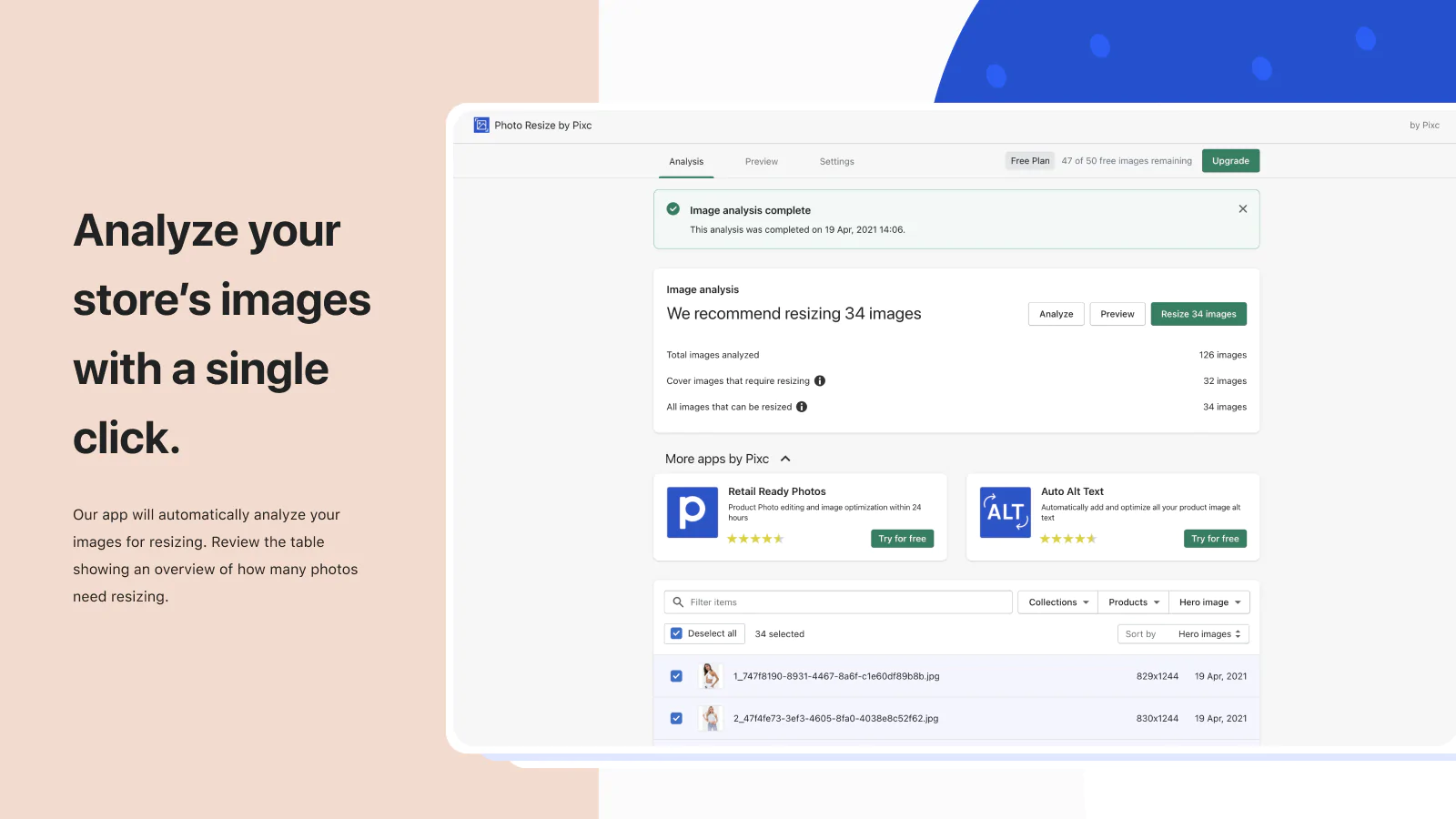This screenshot has width=1456, height=819.
Task: Open info icon for cover images requiring resizing
Action: [x=820, y=381]
